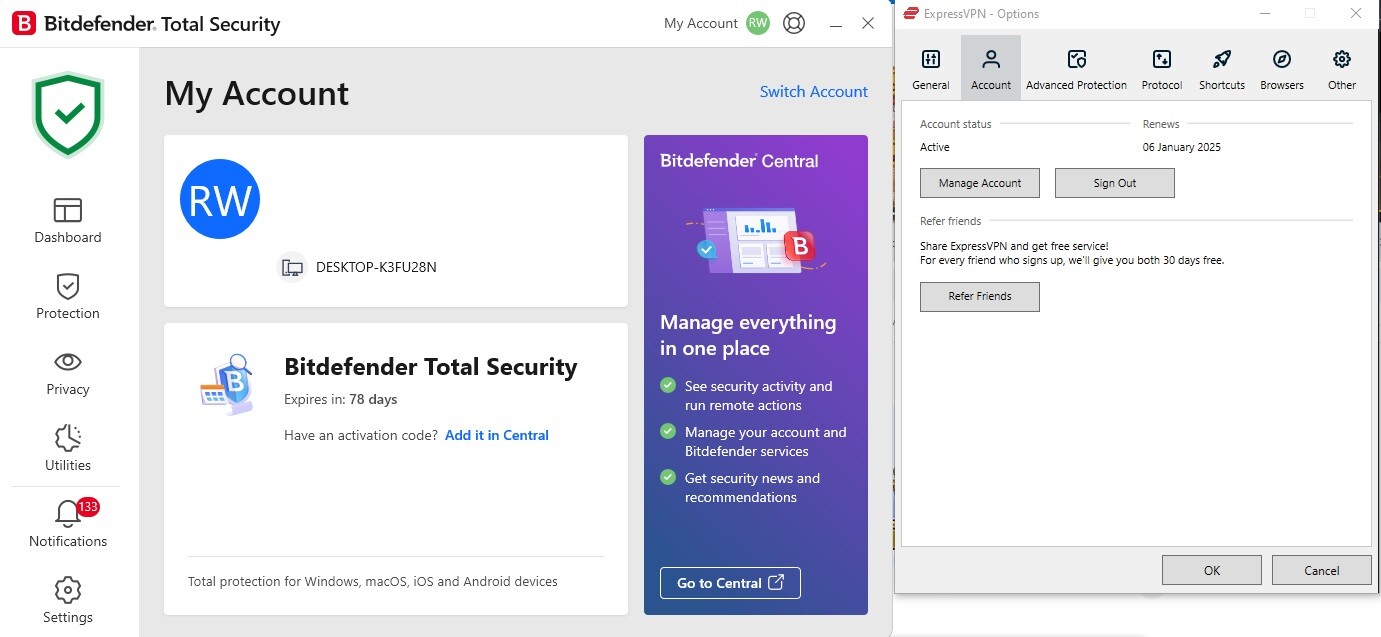Click the computer icon beside DESKTOP-K3FU28N
Screen dimensions: 1381x637
292,267
